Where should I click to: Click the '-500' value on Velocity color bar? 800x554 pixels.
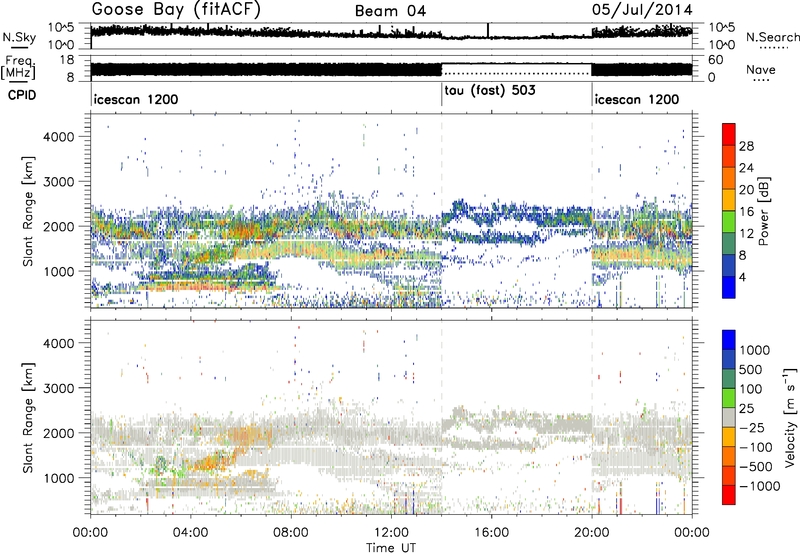tap(756, 467)
